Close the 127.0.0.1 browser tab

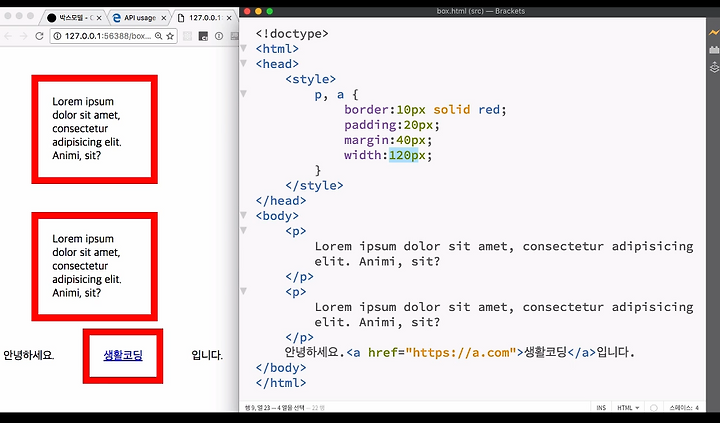click(x=228, y=18)
